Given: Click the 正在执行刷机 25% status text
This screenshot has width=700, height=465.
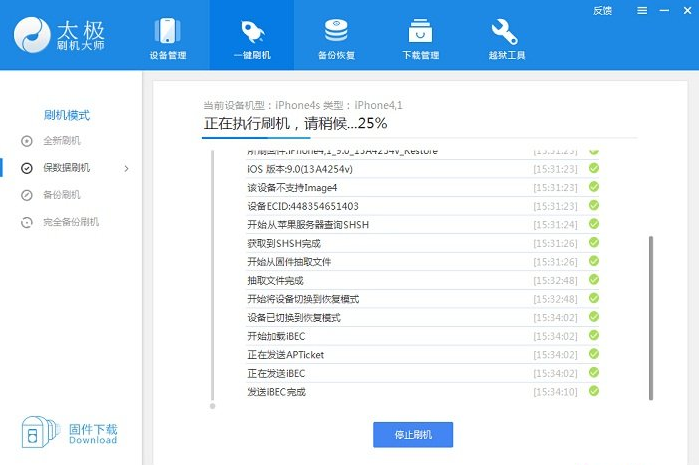Looking at the screenshot, I should pos(296,123).
